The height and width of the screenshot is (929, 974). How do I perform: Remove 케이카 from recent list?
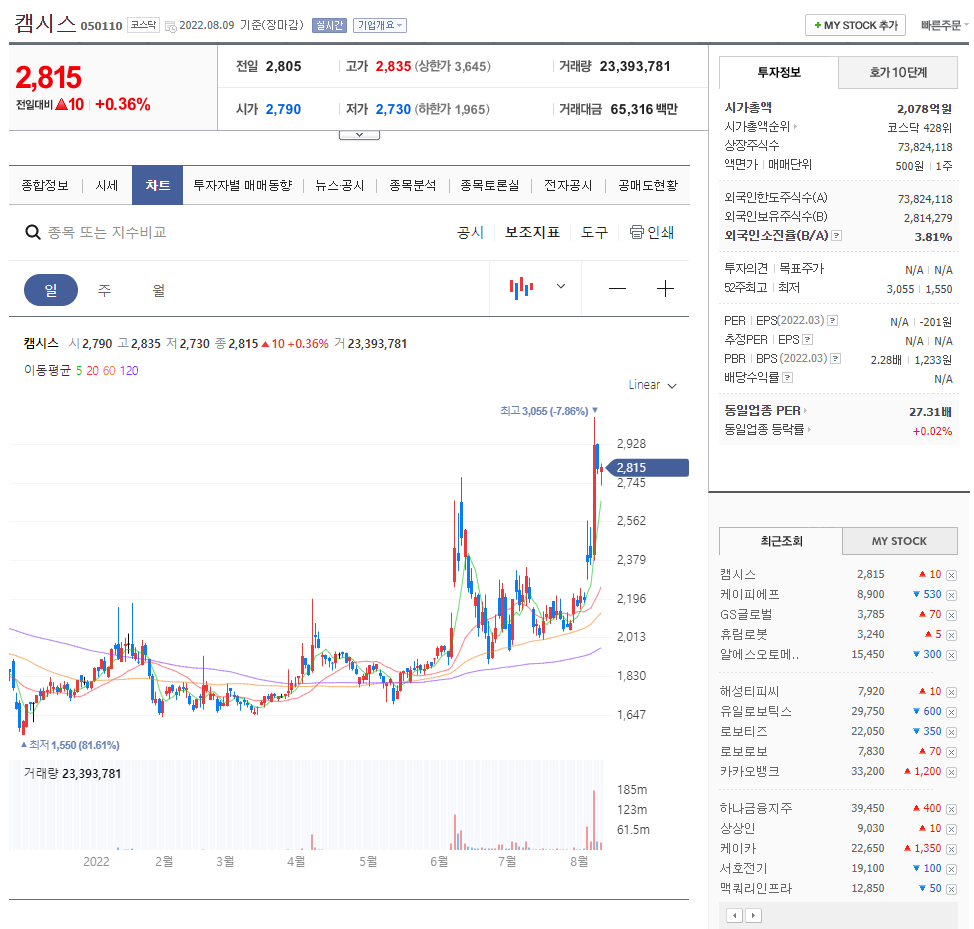(x=951, y=849)
